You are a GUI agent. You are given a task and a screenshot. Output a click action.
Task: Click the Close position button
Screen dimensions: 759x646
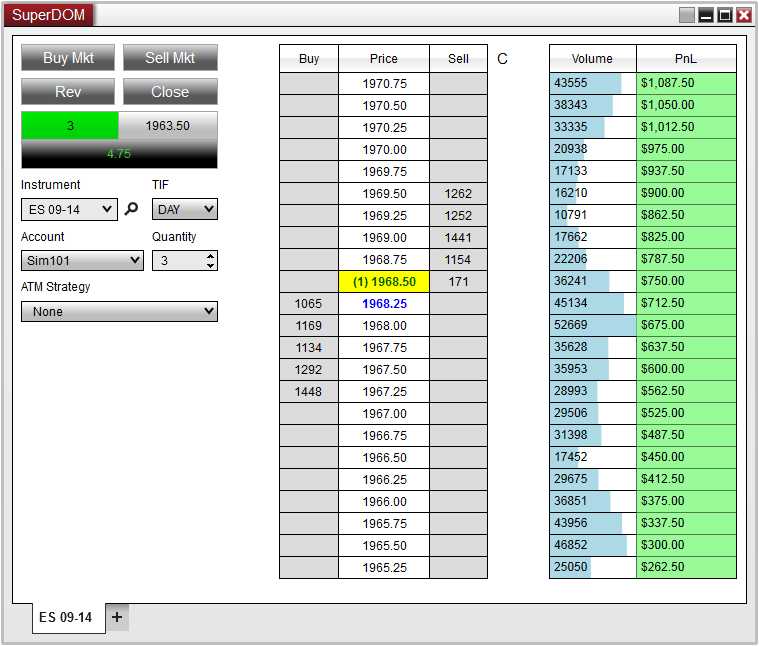point(170,92)
